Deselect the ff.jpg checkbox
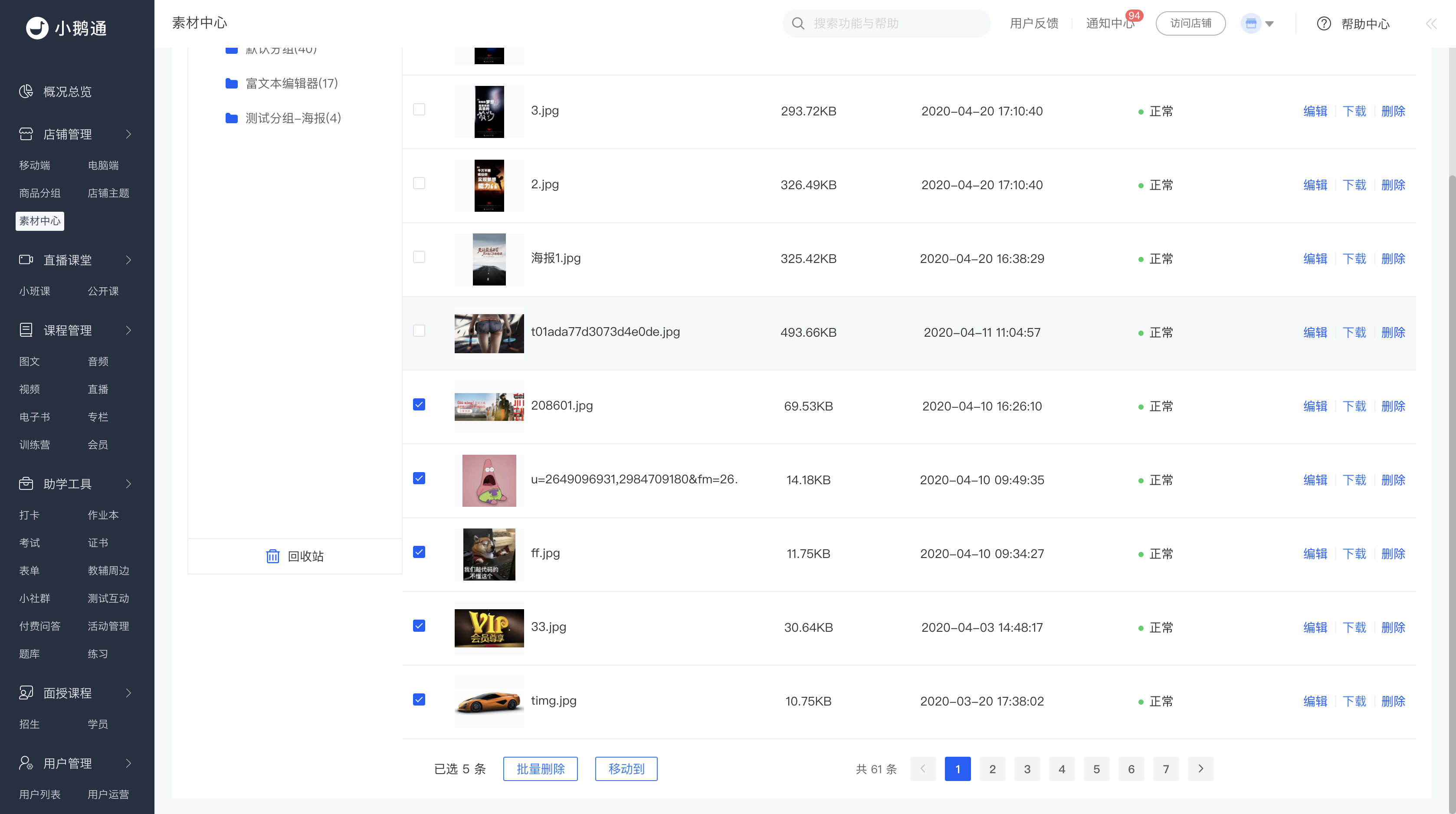This screenshot has width=1456, height=814. pos(419,552)
